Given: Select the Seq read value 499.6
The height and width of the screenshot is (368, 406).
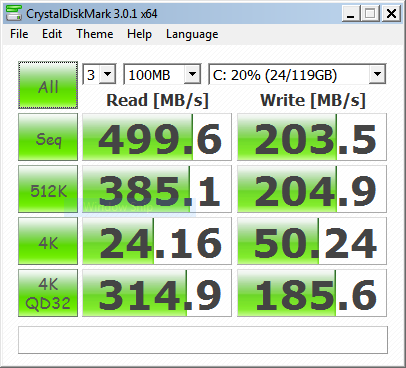Looking at the screenshot, I should coord(157,137).
